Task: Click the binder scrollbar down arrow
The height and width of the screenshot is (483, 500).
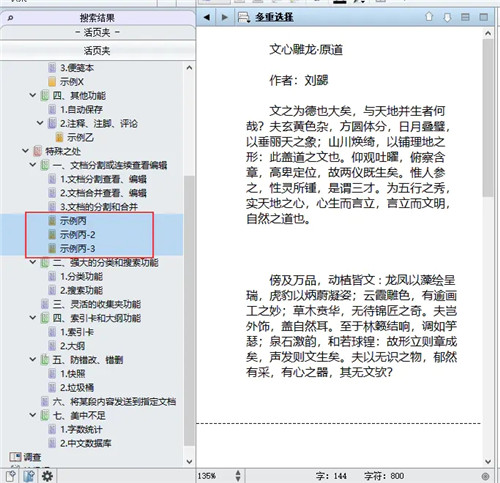Action: [x=189, y=462]
